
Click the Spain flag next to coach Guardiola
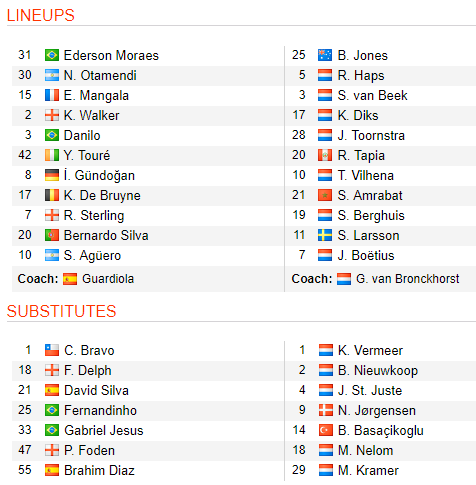pos(70,279)
